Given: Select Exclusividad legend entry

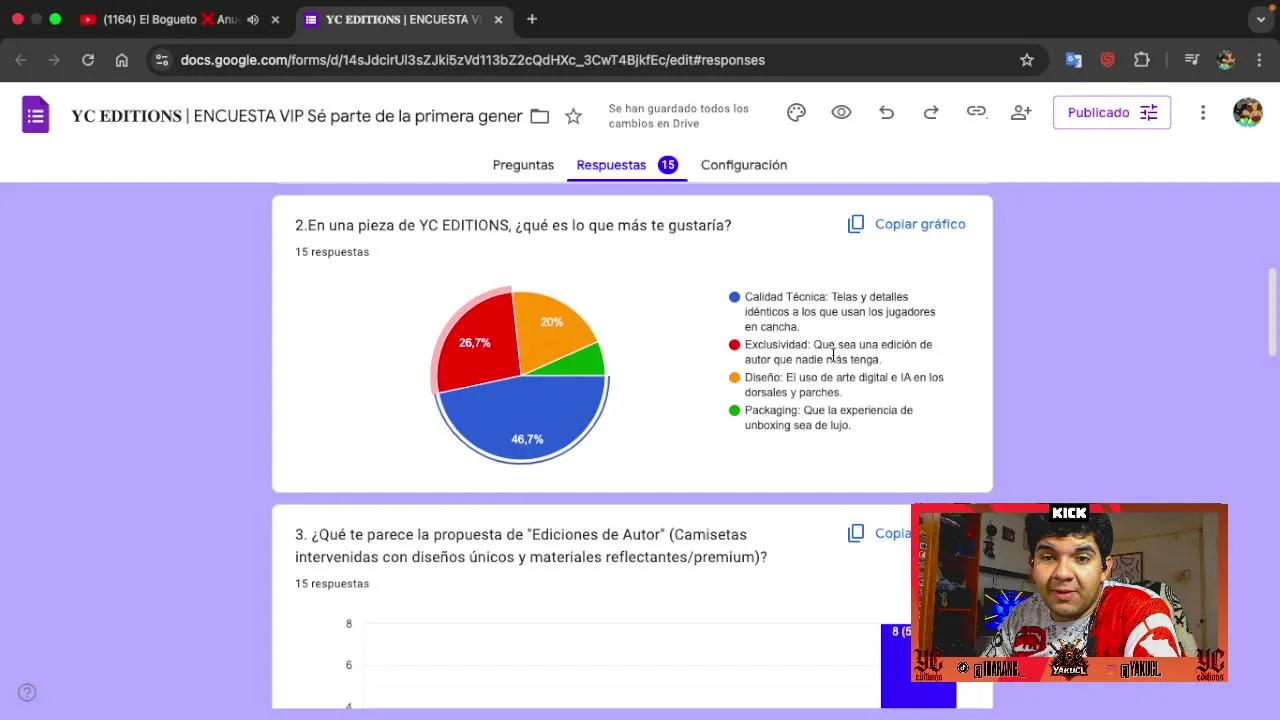Looking at the screenshot, I should click(x=832, y=351).
